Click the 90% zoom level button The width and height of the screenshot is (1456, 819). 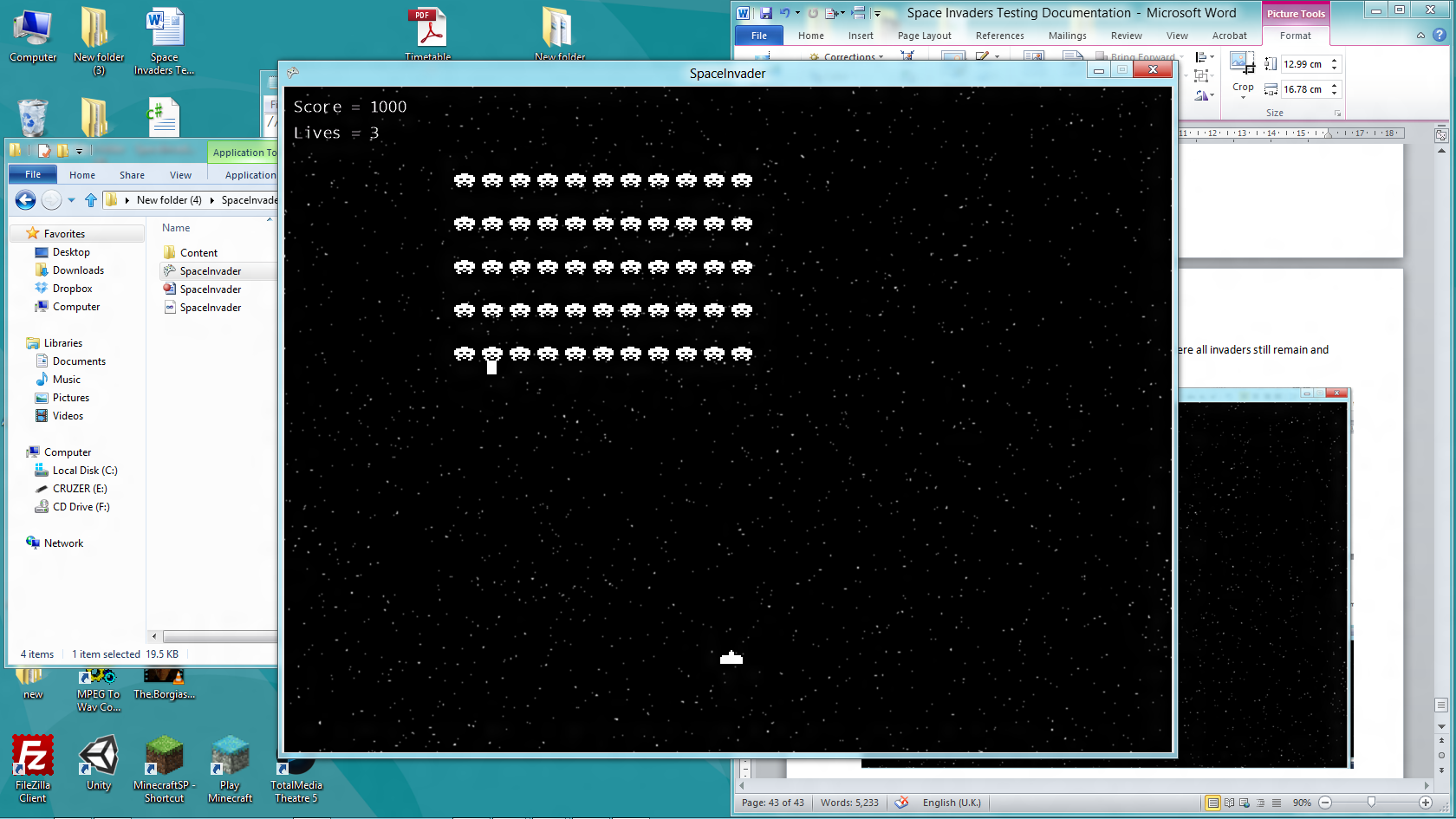[x=1302, y=803]
